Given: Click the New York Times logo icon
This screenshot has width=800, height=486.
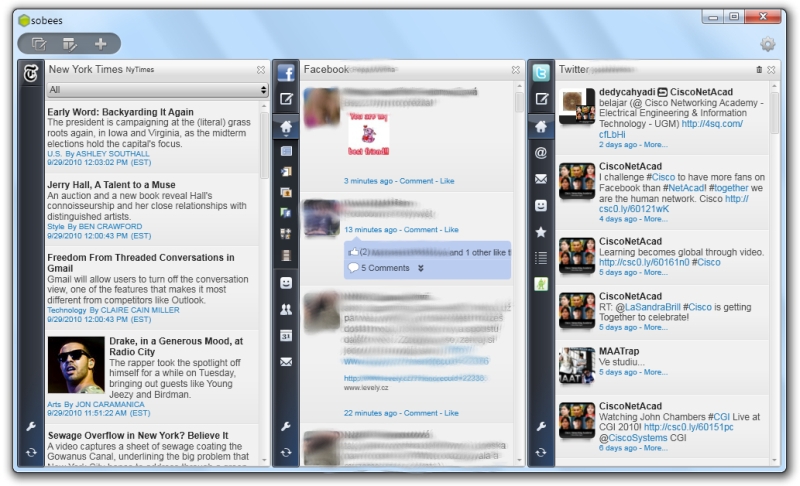Looking at the screenshot, I should tap(31, 74).
